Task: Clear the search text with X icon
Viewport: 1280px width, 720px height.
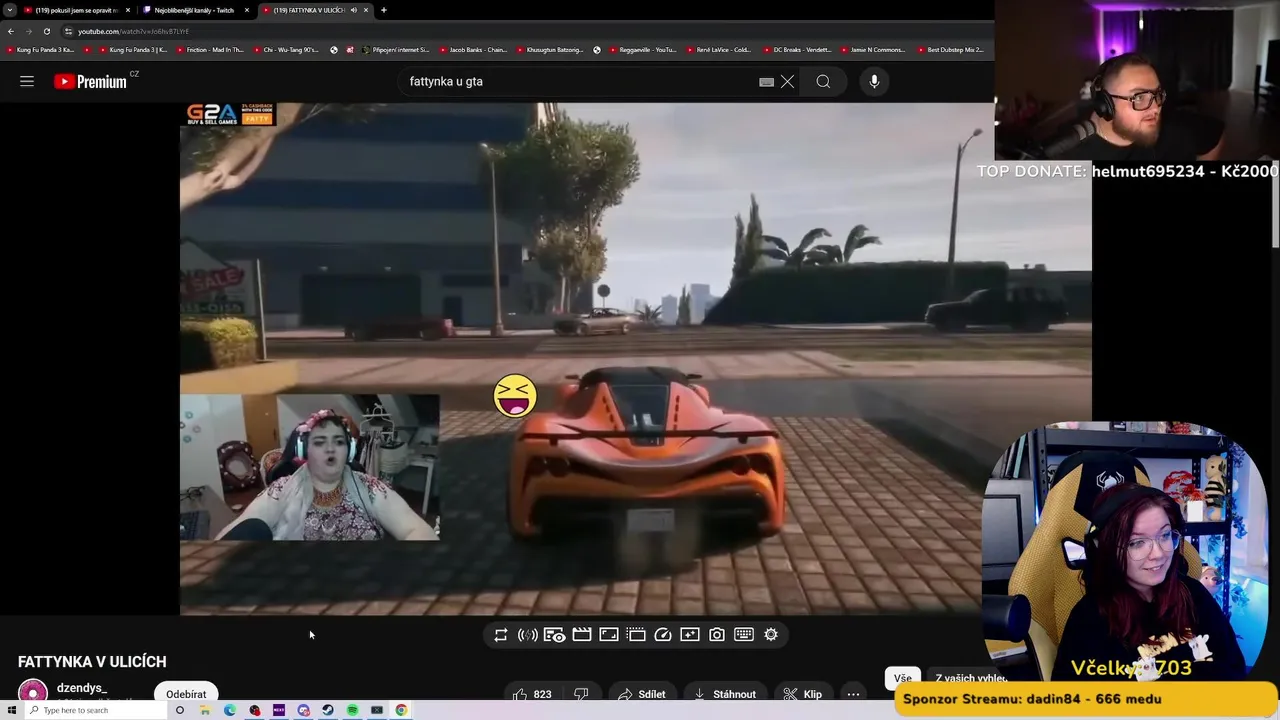Action: [x=788, y=82]
